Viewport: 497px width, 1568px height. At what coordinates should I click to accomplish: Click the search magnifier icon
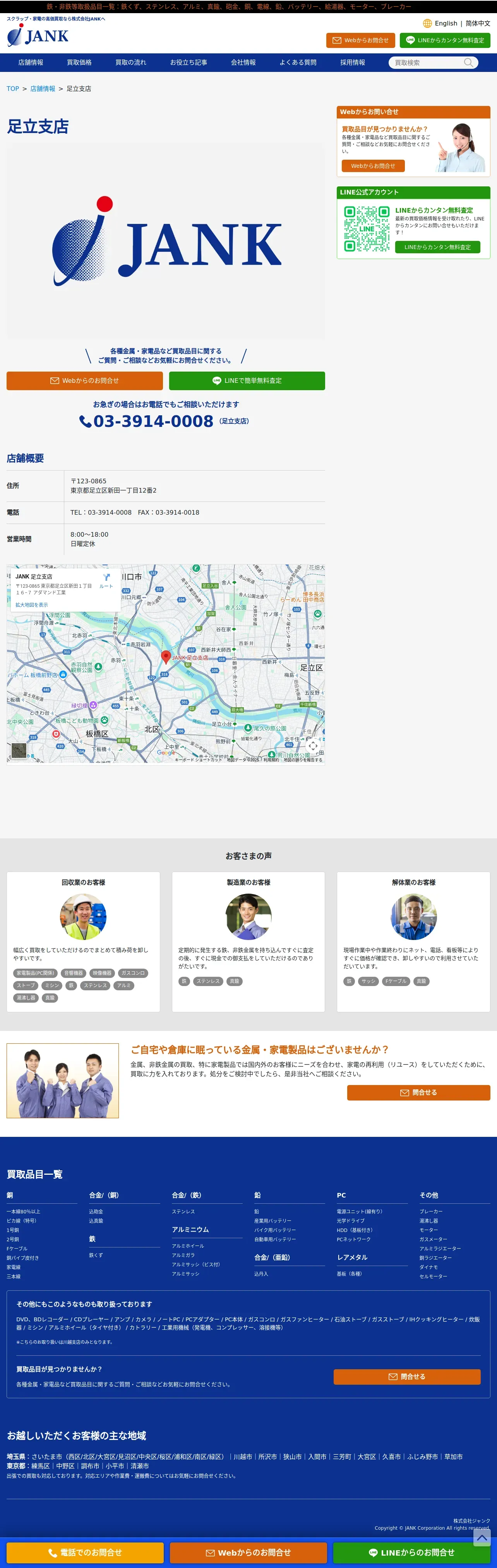coord(468,63)
